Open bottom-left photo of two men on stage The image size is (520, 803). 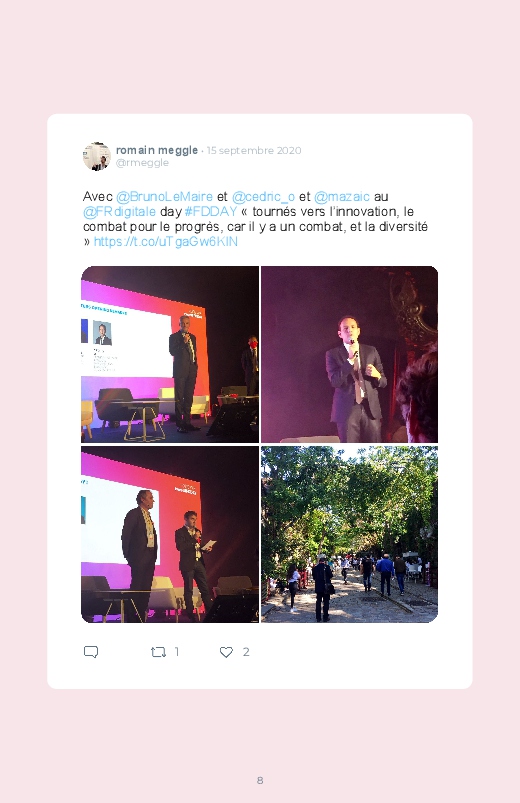pyautogui.click(x=170, y=534)
